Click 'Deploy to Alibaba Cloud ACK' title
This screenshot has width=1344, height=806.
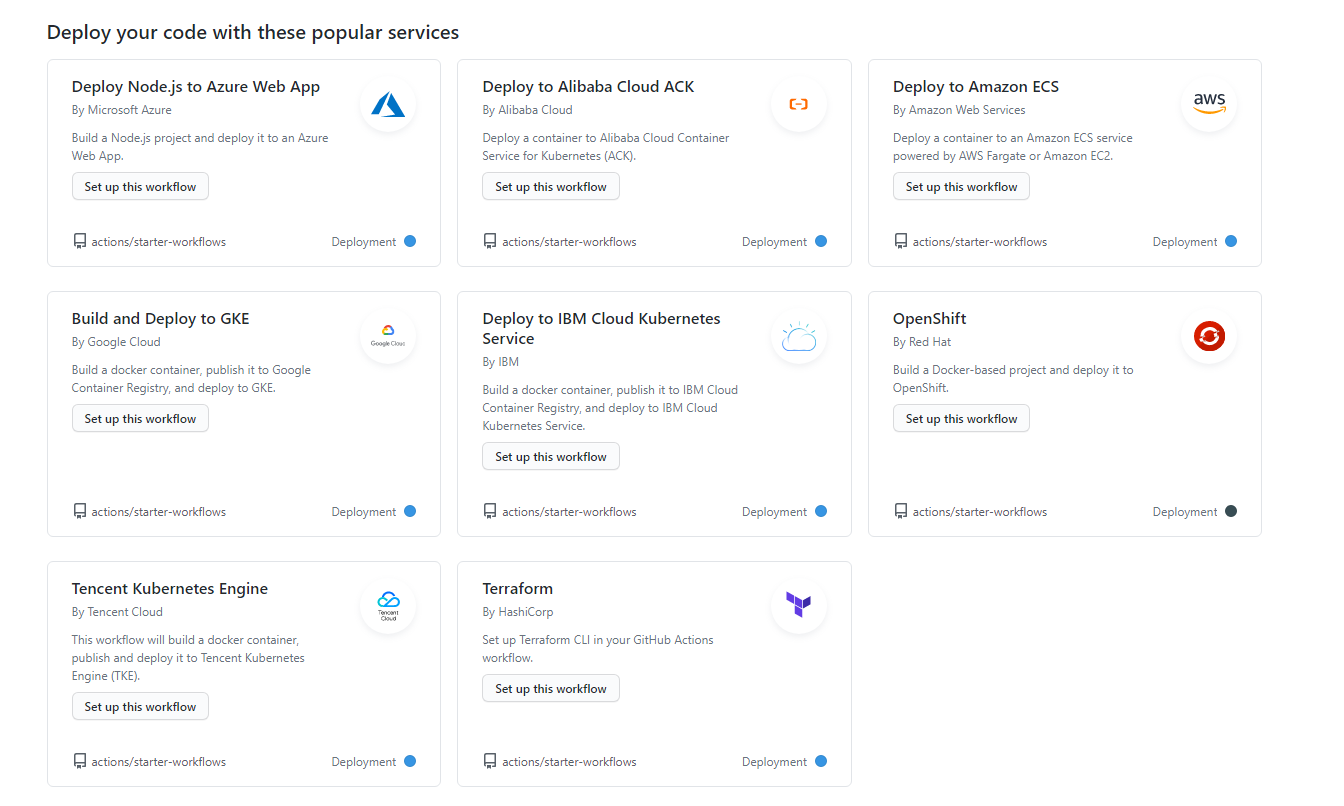(x=588, y=87)
